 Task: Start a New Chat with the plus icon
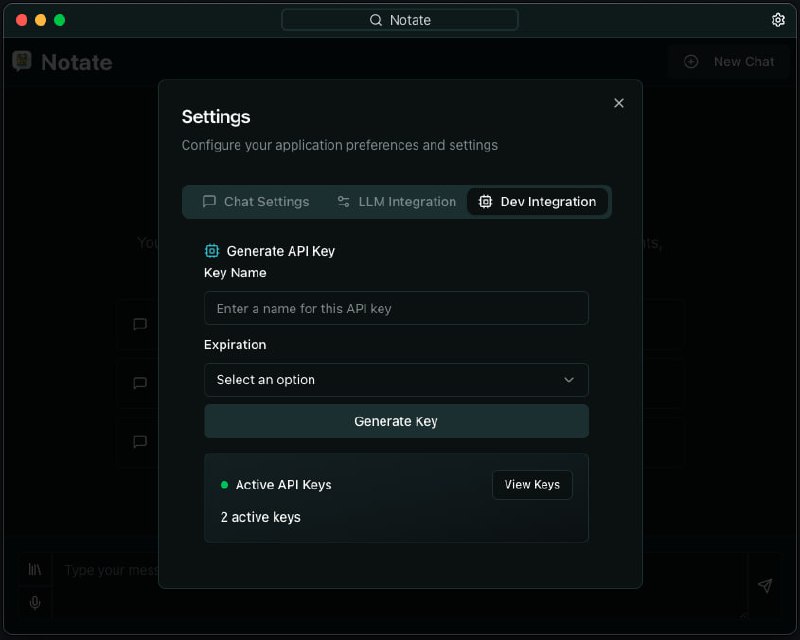(691, 62)
